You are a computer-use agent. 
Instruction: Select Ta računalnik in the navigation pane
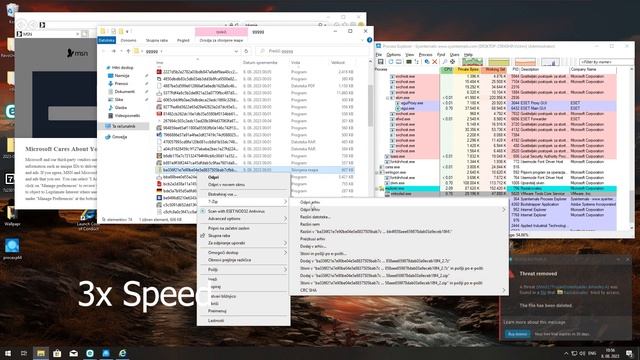point(123,126)
